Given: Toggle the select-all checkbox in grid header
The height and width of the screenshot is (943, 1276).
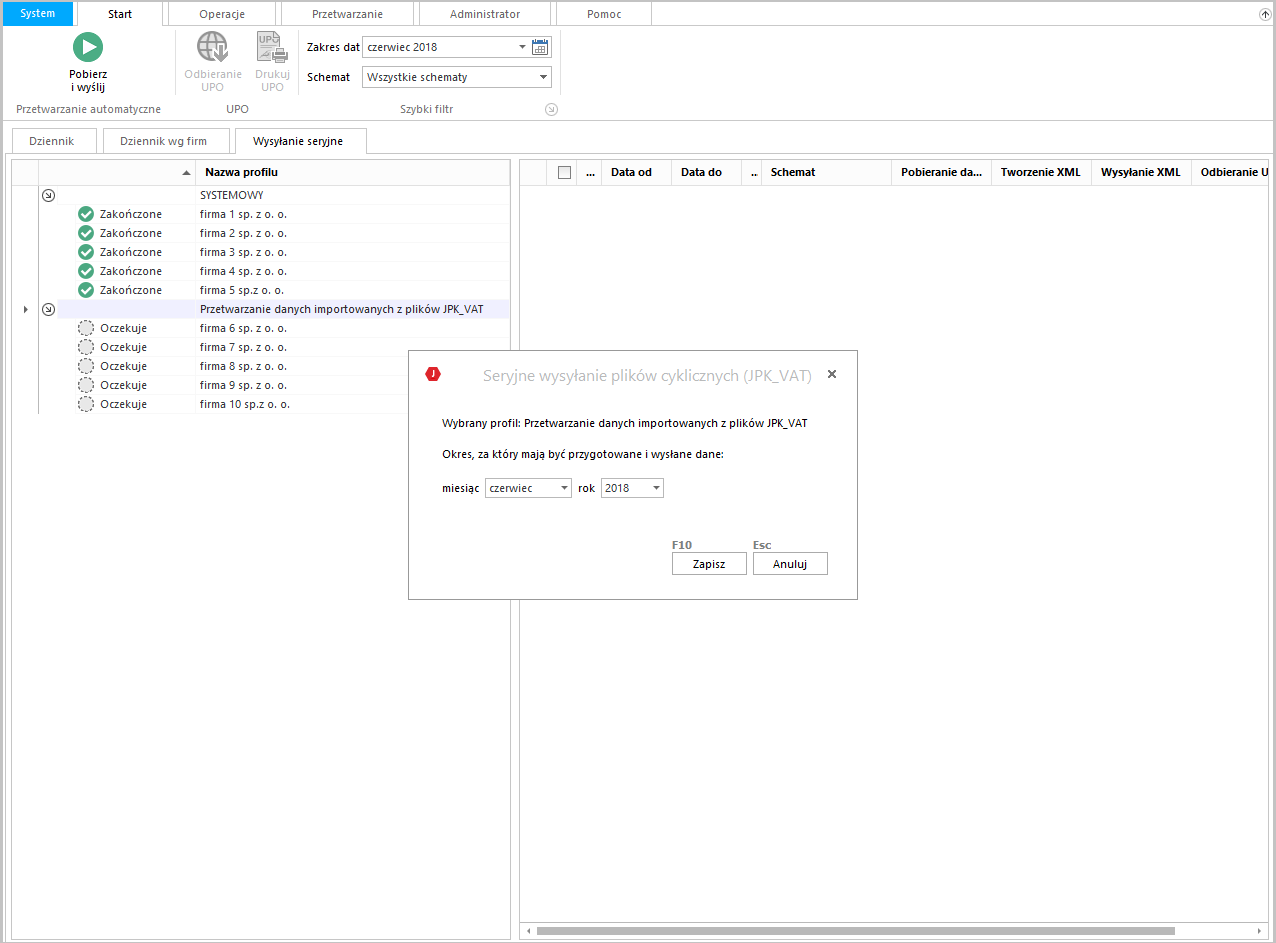Looking at the screenshot, I should (x=564, y=172).
